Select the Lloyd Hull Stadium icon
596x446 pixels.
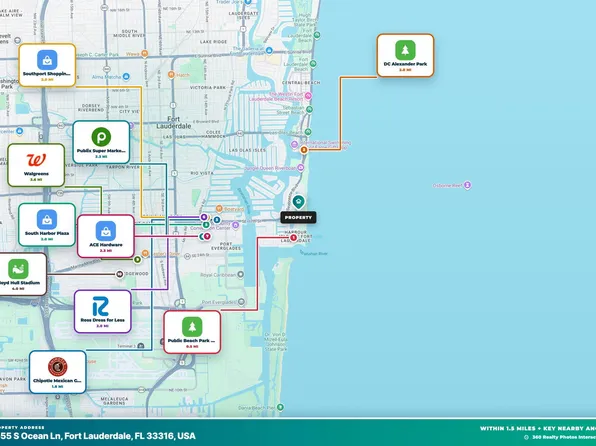click(x=18, y=269)
